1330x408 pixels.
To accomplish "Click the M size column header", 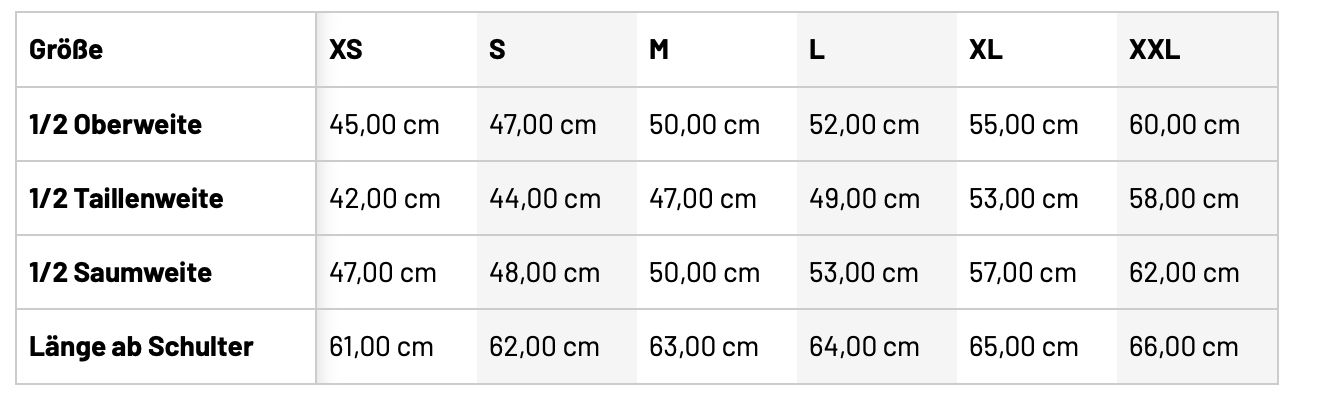I will 659,50.
